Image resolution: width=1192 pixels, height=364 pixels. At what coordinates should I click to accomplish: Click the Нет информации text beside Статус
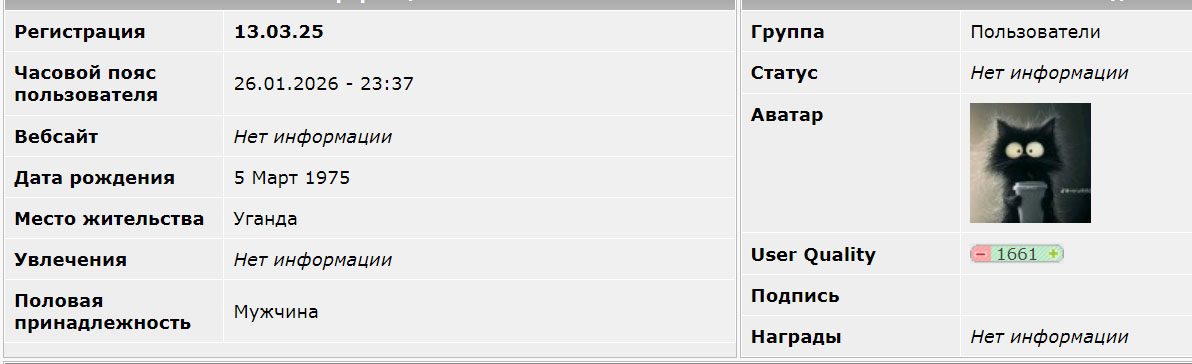click(x=1049, y=73)
